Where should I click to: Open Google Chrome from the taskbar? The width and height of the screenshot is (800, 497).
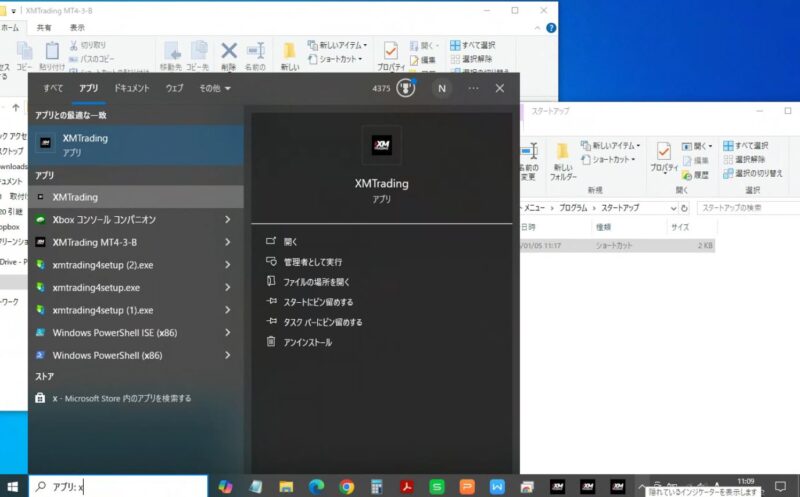[346, 487]
